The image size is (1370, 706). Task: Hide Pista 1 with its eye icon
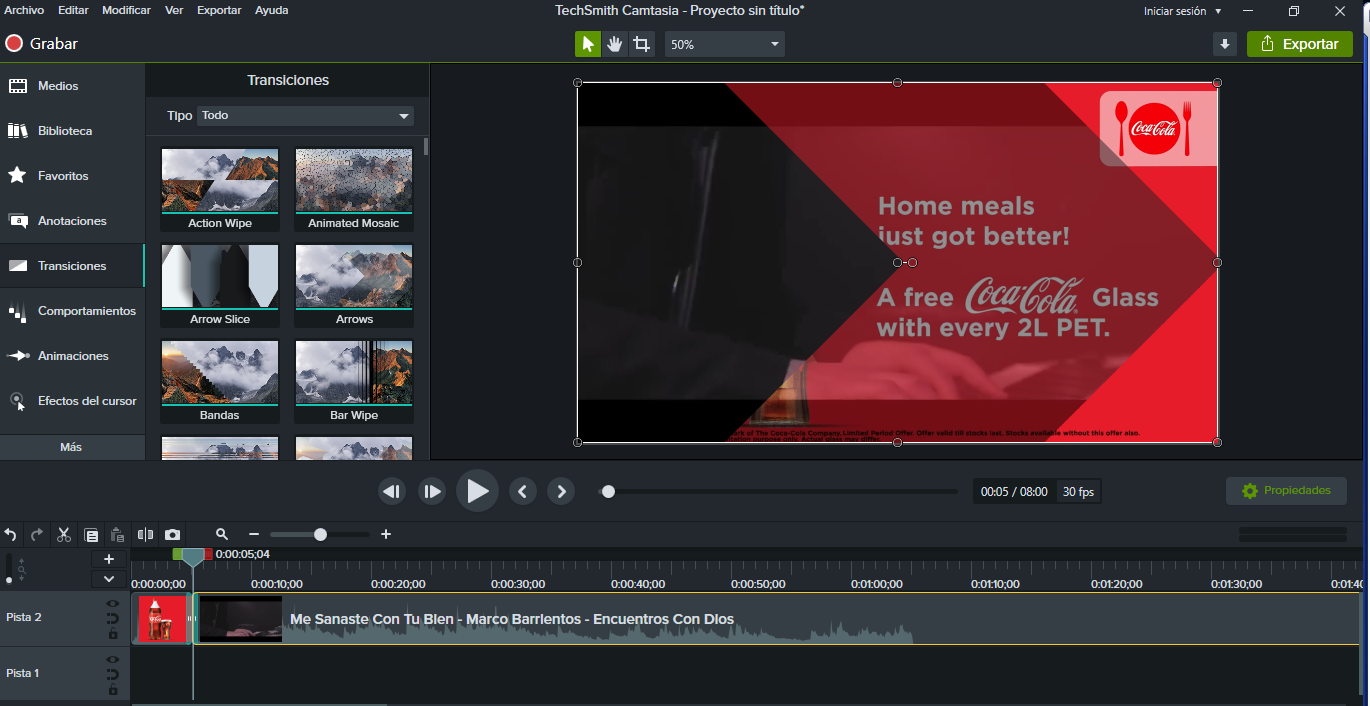[113, 660]
